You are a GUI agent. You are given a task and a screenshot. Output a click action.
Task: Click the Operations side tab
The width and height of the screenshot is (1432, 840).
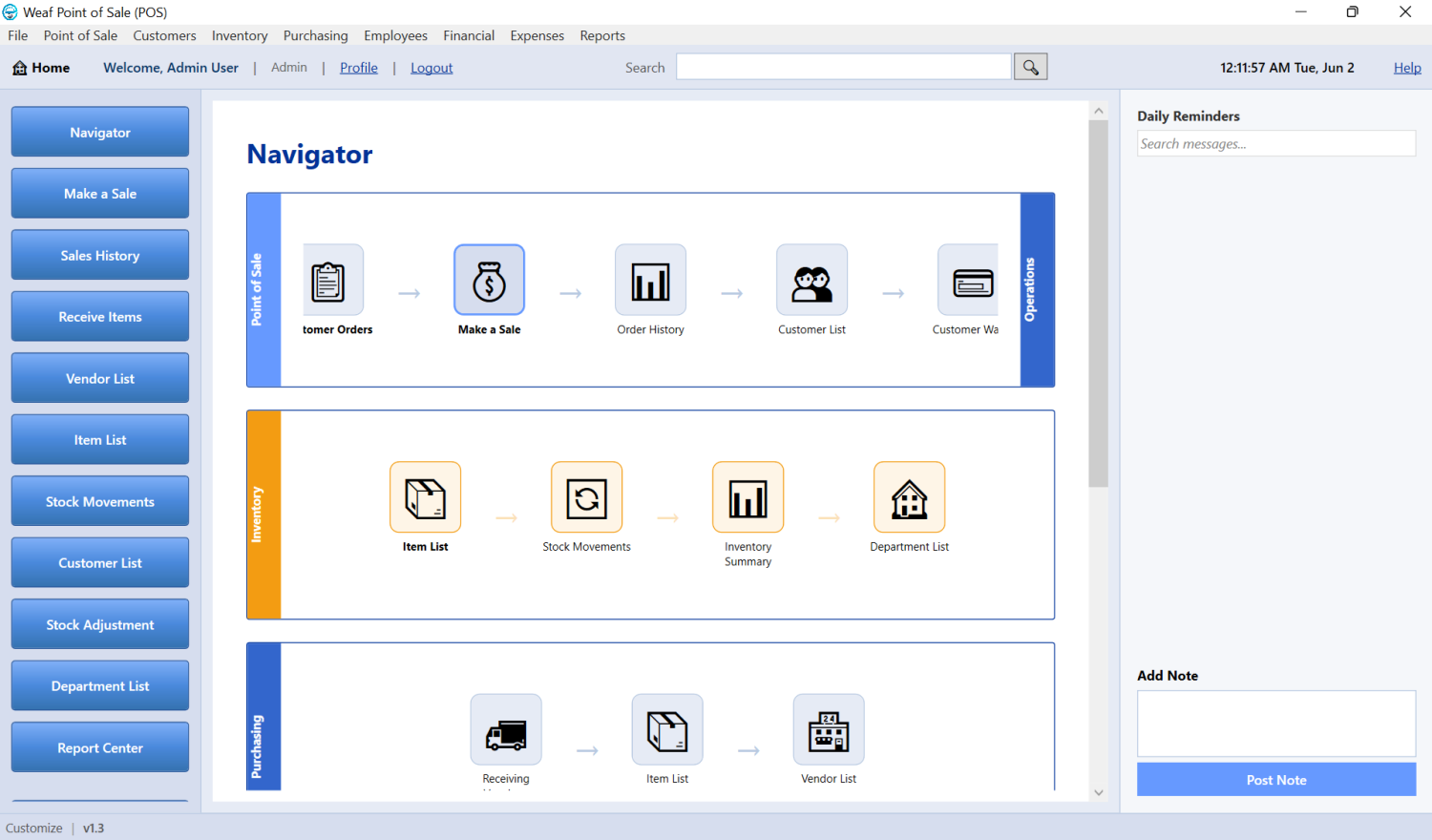pyautogui.click(x=1038, y=290)
